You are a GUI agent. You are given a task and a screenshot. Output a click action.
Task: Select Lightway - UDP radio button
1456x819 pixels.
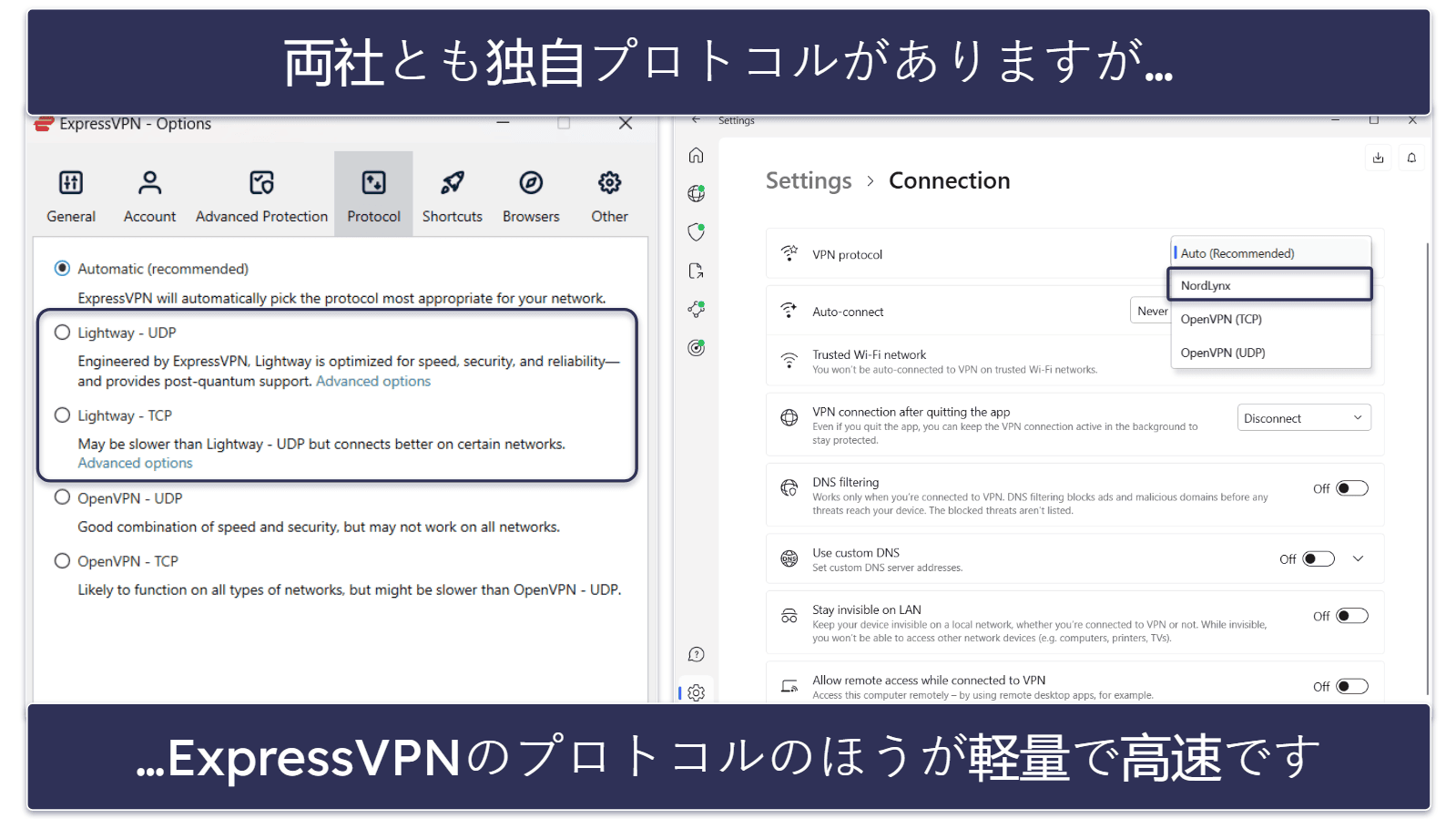[62, 333]
